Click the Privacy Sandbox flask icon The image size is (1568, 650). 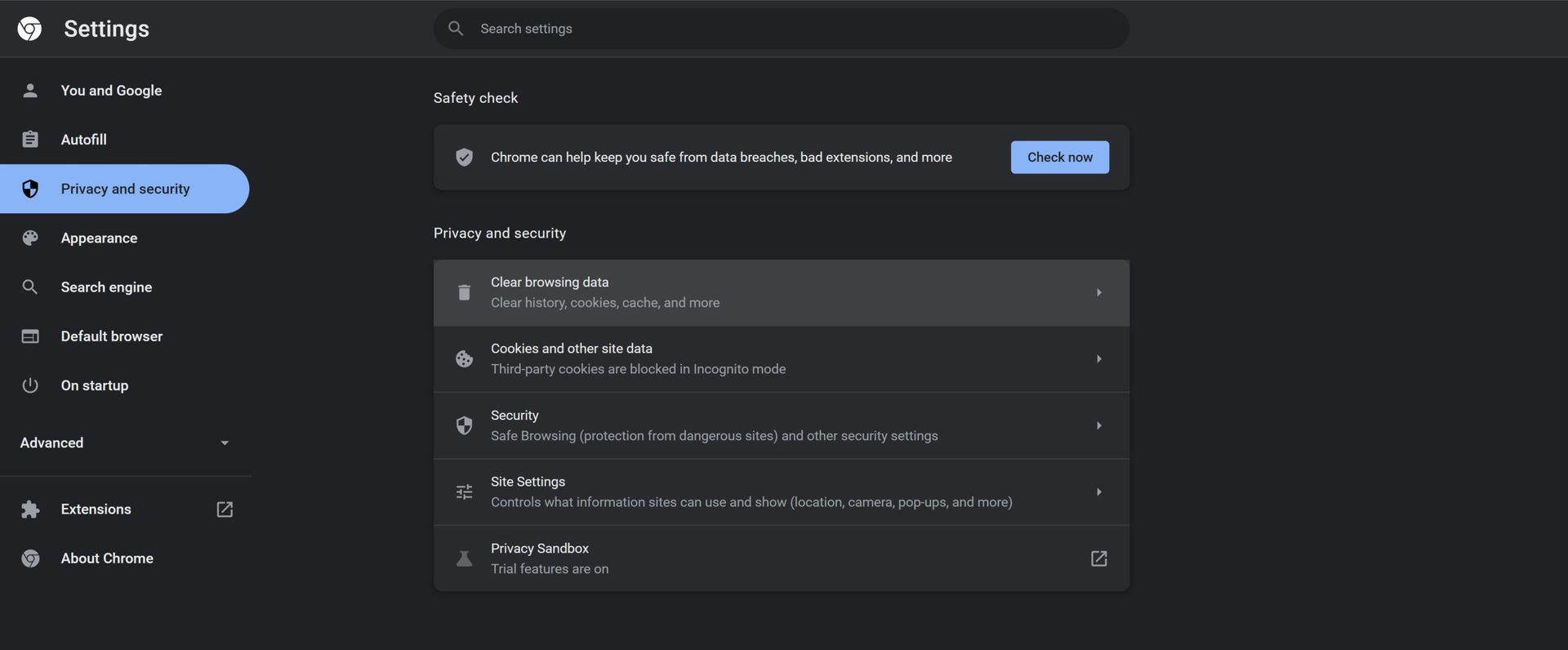pos(464,559)
